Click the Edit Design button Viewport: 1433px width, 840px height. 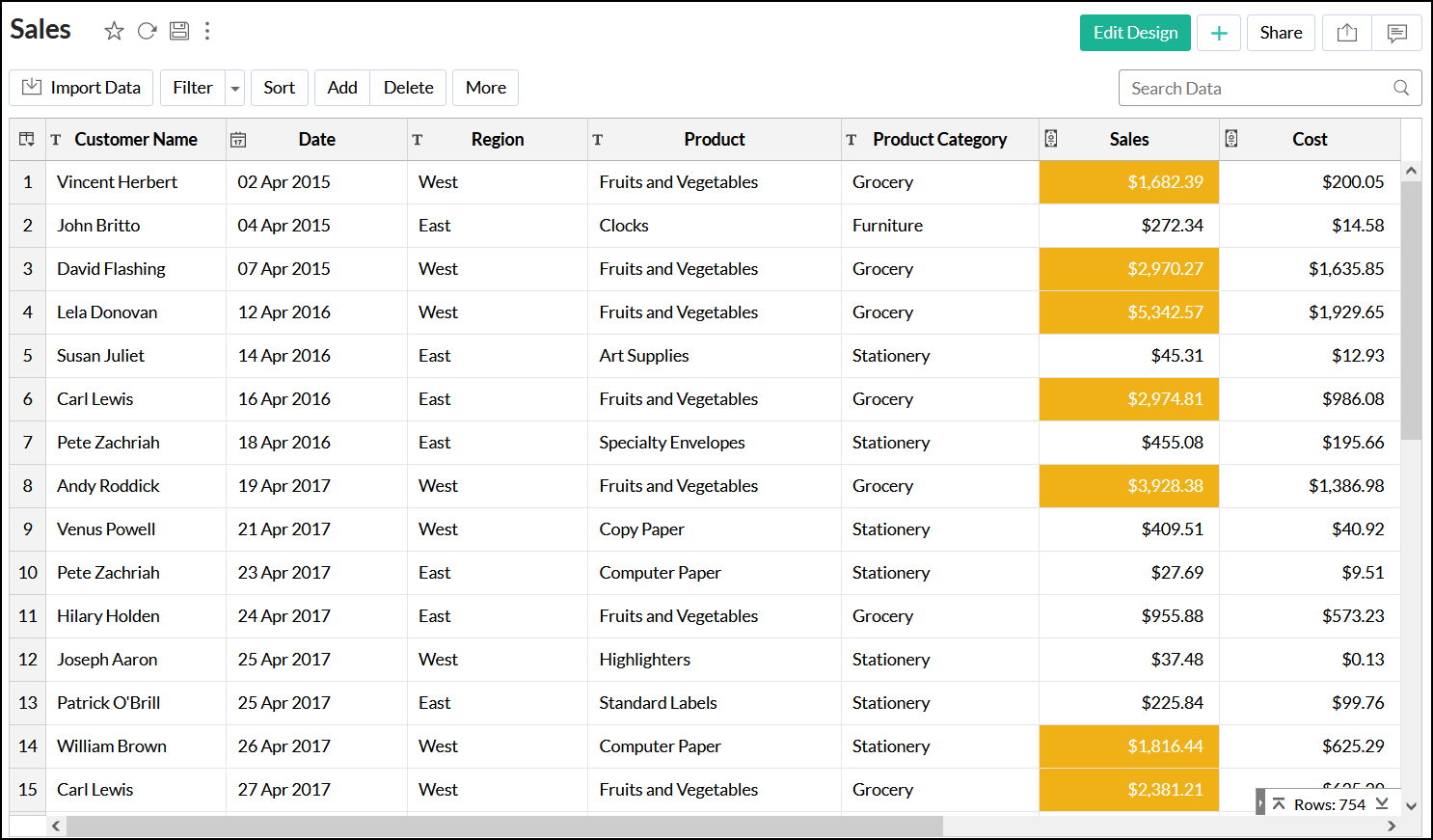pos(1134,33)
